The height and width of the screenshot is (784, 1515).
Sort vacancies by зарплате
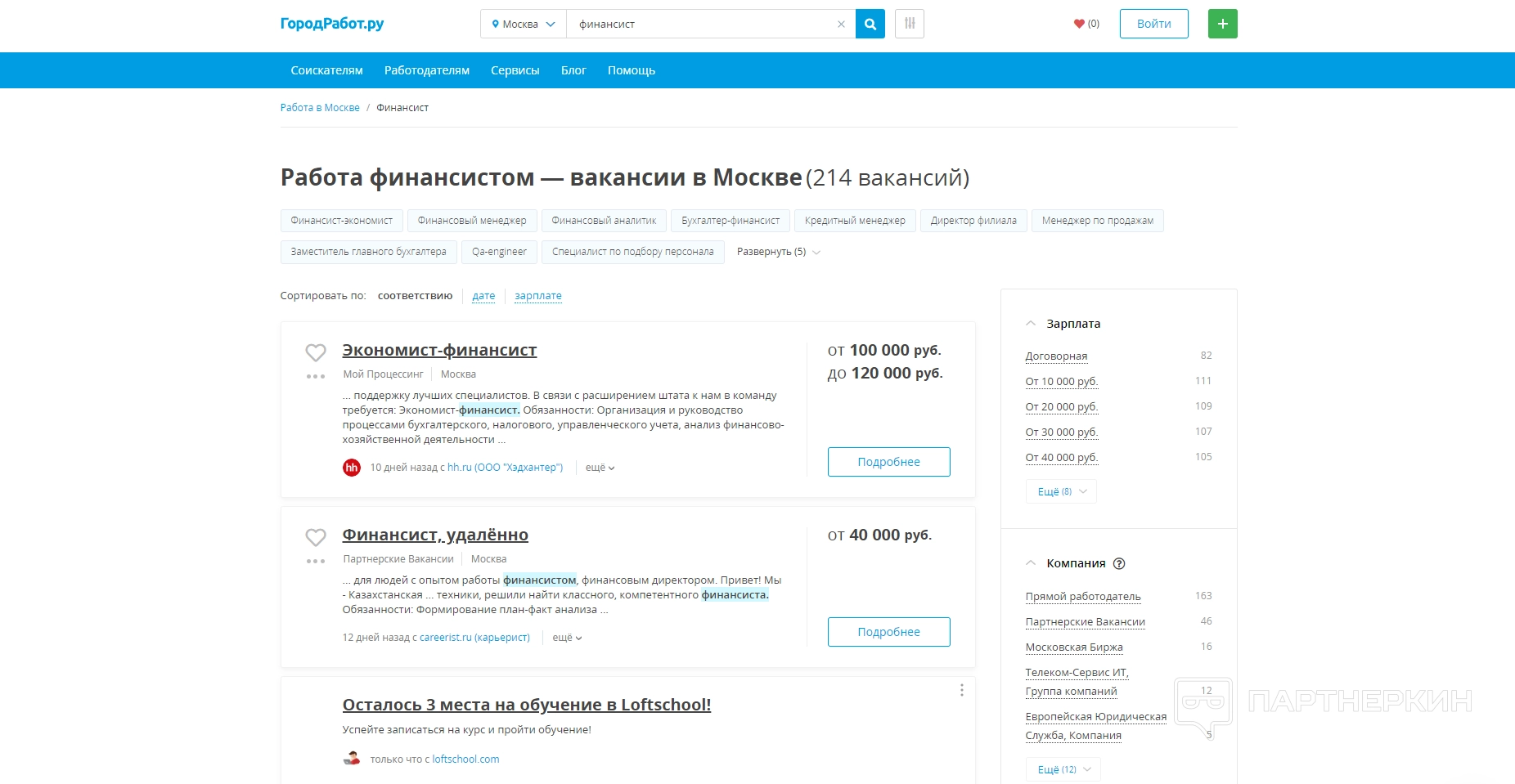[x=537, y=296]
